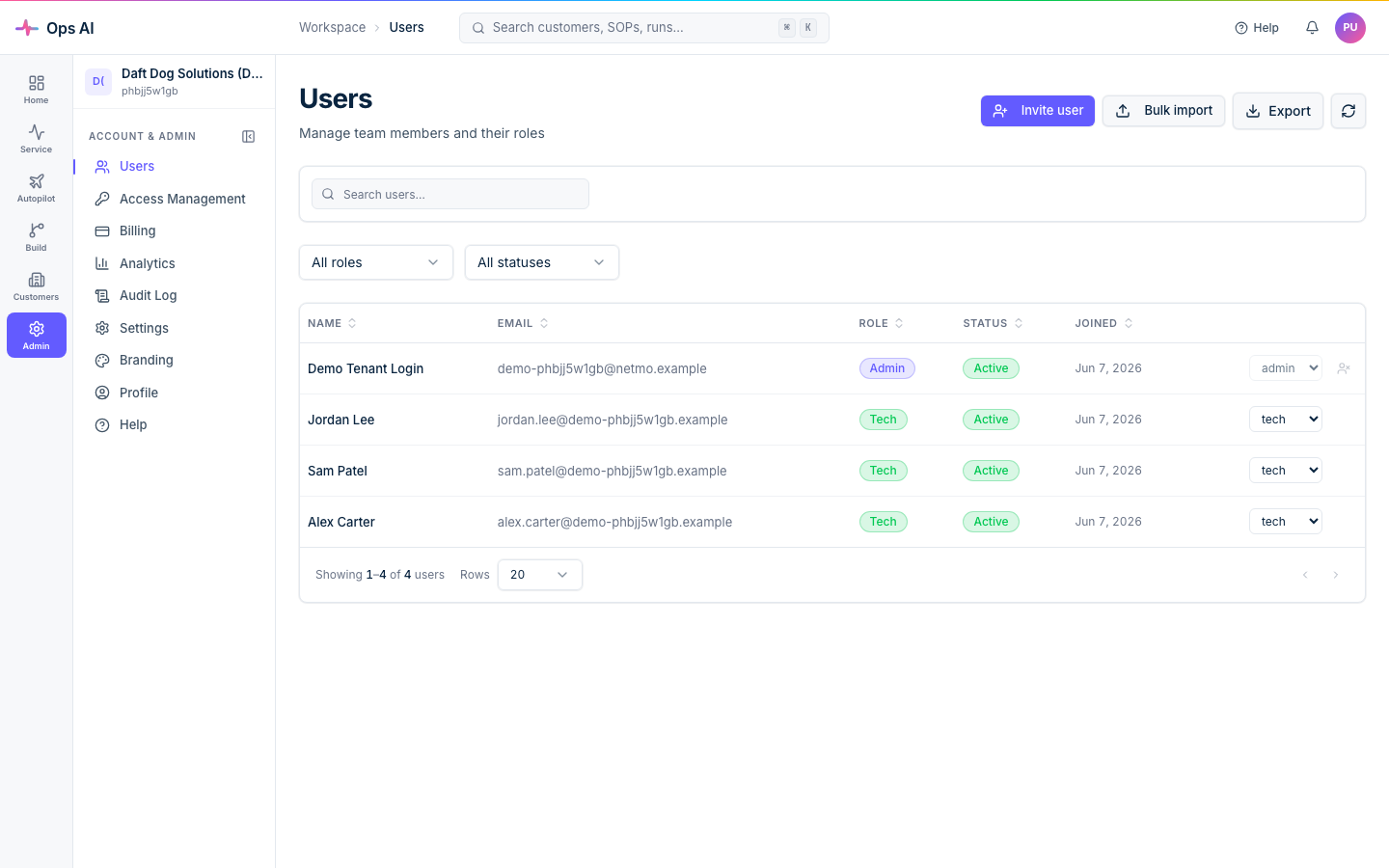Open Help in the sidebar
Screen dimensions: 1389x868
[174, 425]
